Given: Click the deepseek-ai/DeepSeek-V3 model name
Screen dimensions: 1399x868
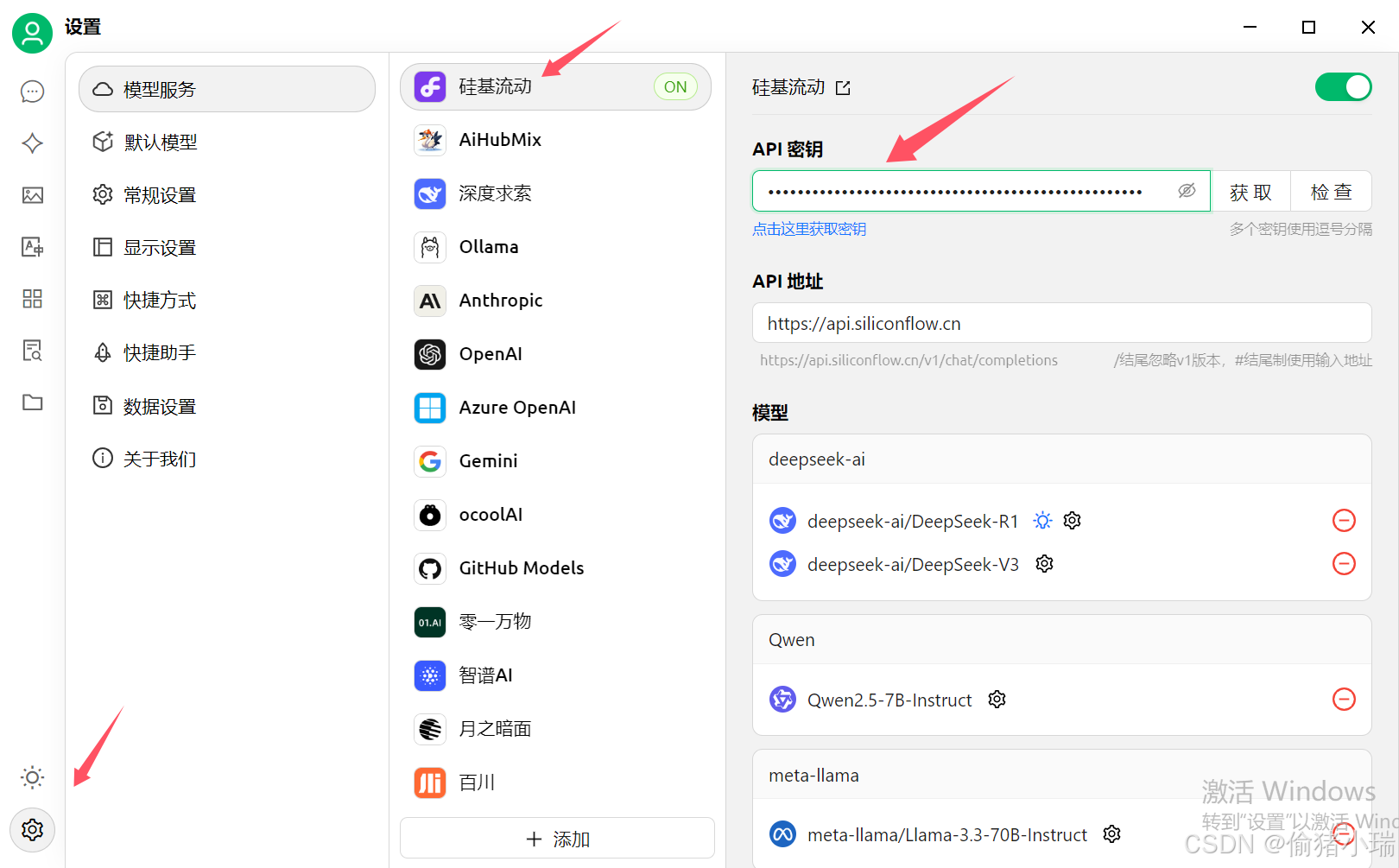Looking at the screenshot, I should [913, 565].
